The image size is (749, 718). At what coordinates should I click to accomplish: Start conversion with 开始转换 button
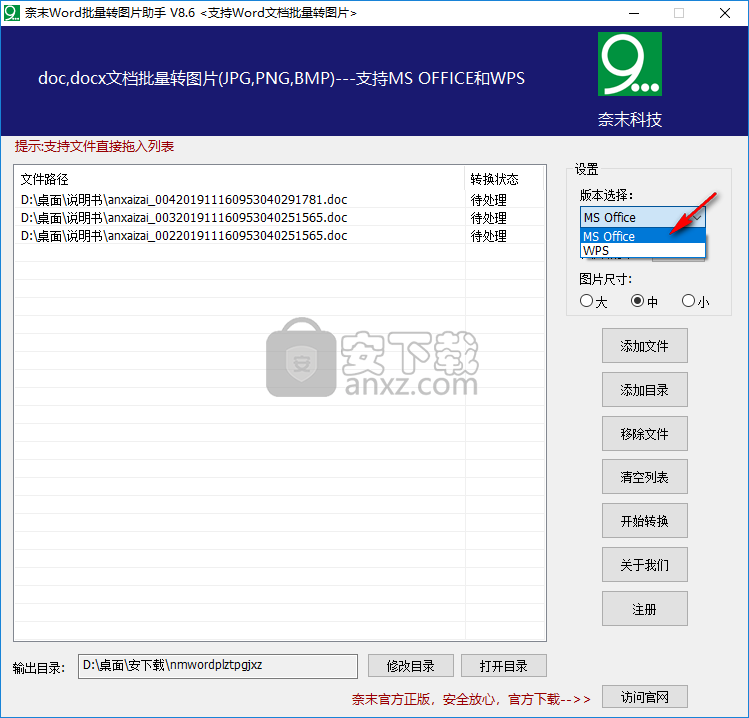[644, 521]
